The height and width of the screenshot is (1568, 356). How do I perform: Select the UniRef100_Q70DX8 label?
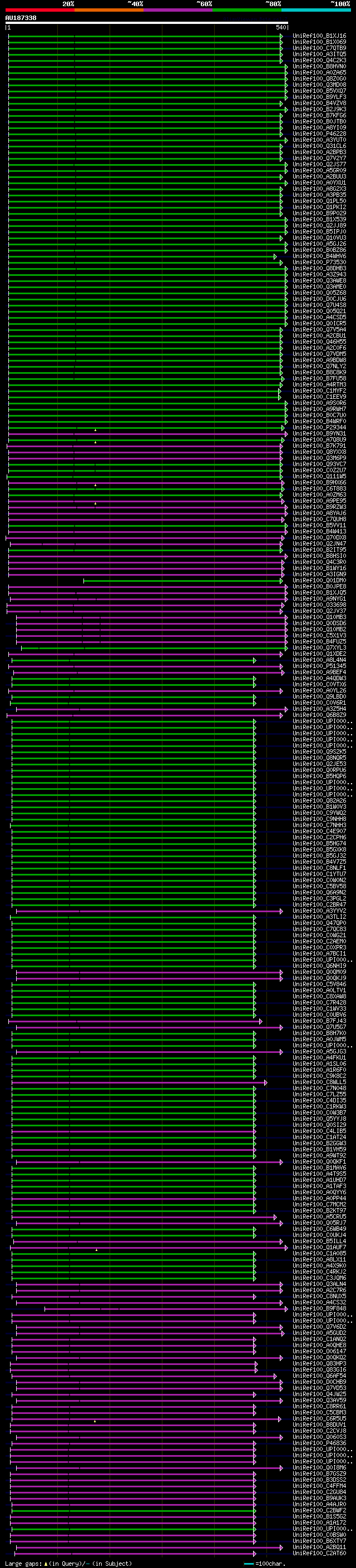click(x=319, y=537)
